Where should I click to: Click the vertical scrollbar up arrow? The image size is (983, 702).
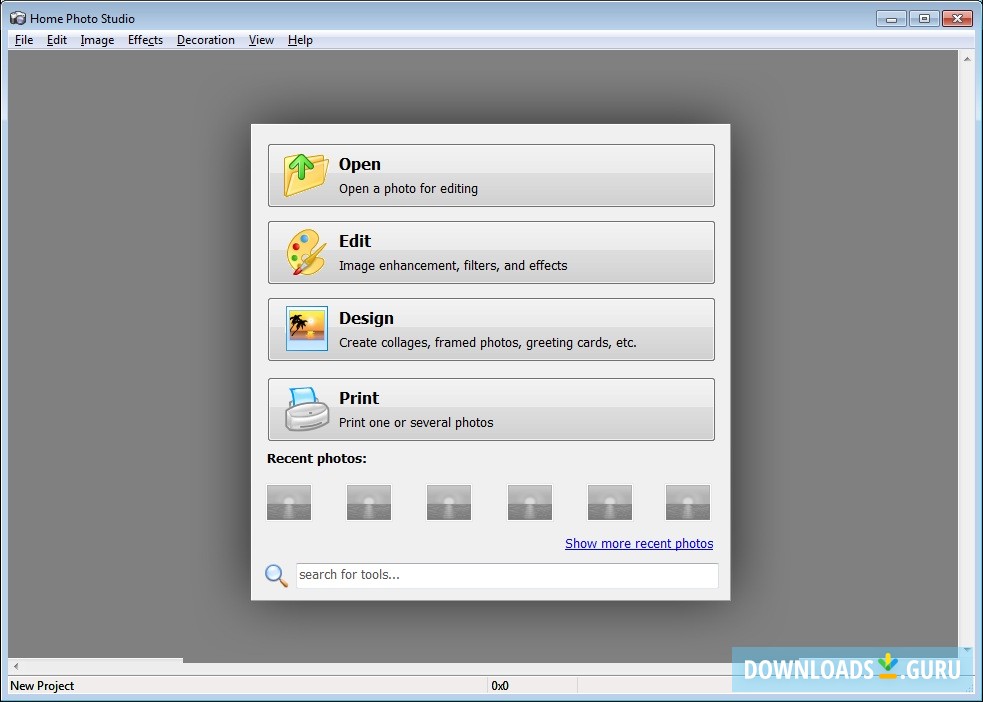coord(967,59)
